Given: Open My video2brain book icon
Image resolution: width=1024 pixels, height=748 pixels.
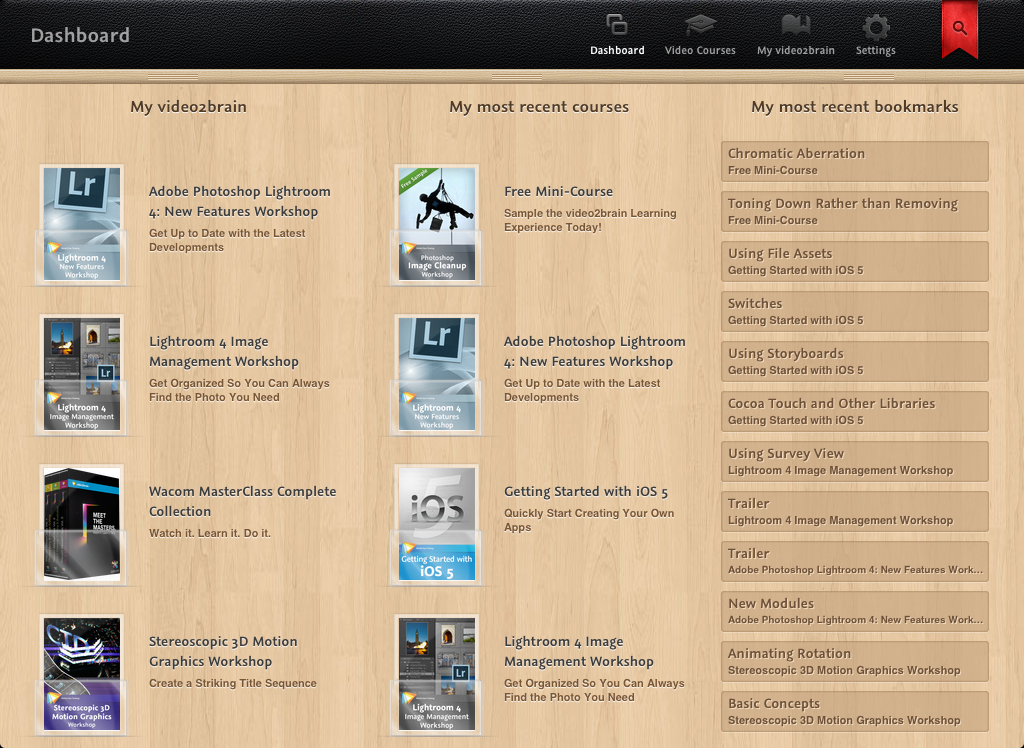Looking at the screenshot, I should pos(795,25).
